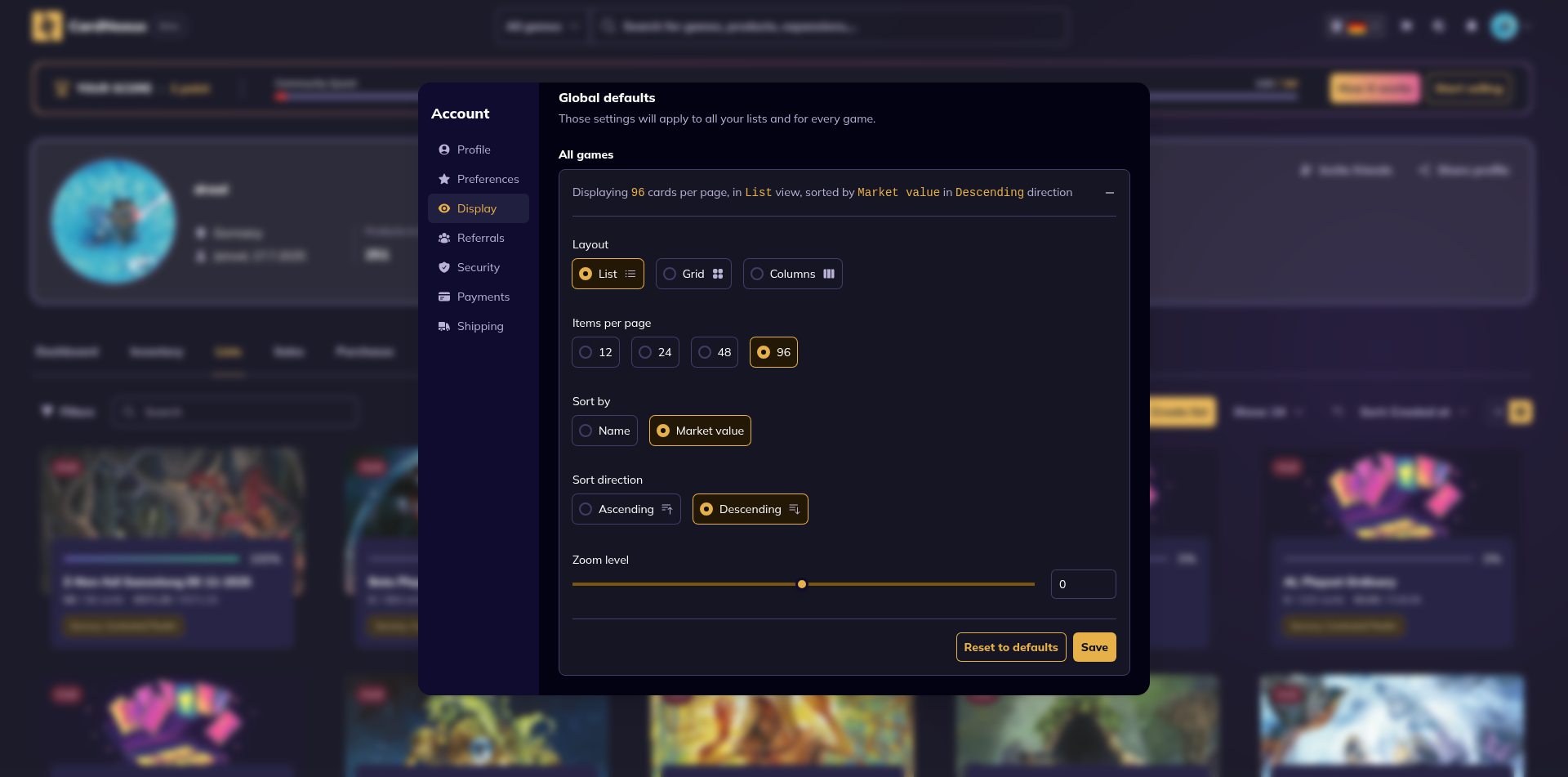
Task: Click Reset to defaults button
Action: [x=1010, y=647]
